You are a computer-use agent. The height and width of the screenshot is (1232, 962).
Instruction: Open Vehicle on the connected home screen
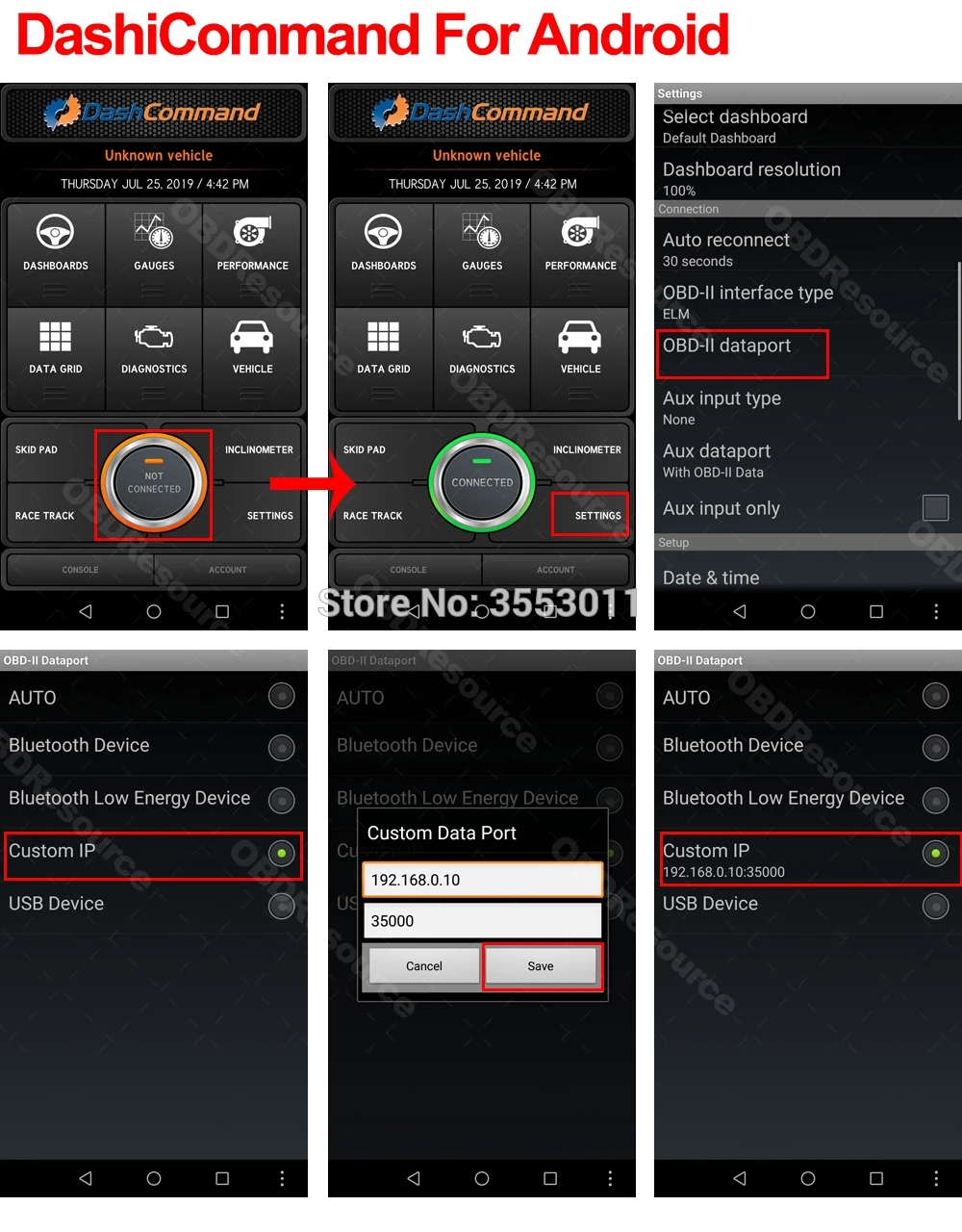[581, 358]
